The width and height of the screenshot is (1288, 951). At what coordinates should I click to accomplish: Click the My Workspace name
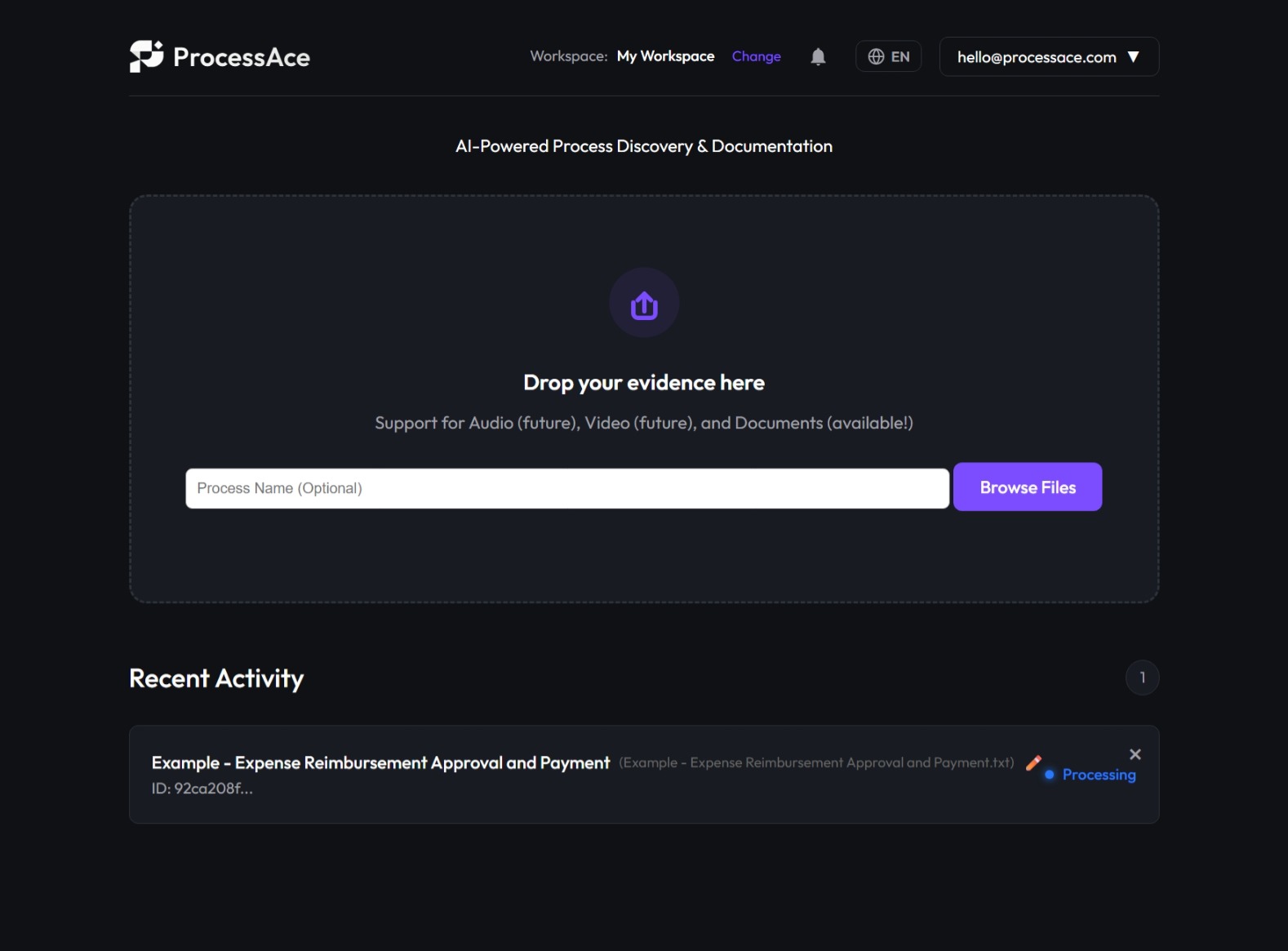point(665,56)
